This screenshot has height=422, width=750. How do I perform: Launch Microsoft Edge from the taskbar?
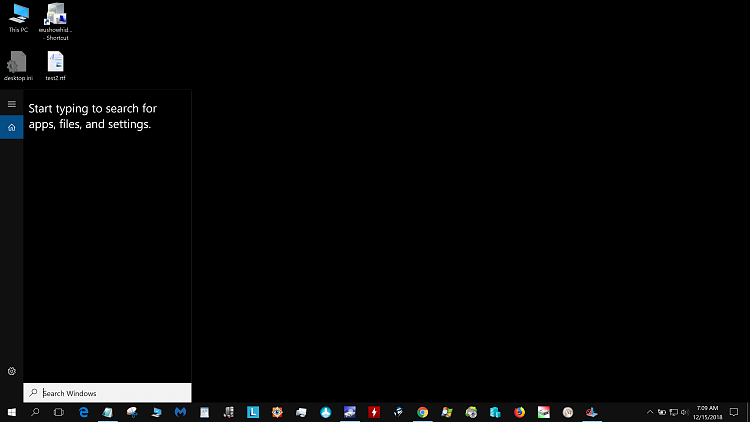[x=84, y=412]
